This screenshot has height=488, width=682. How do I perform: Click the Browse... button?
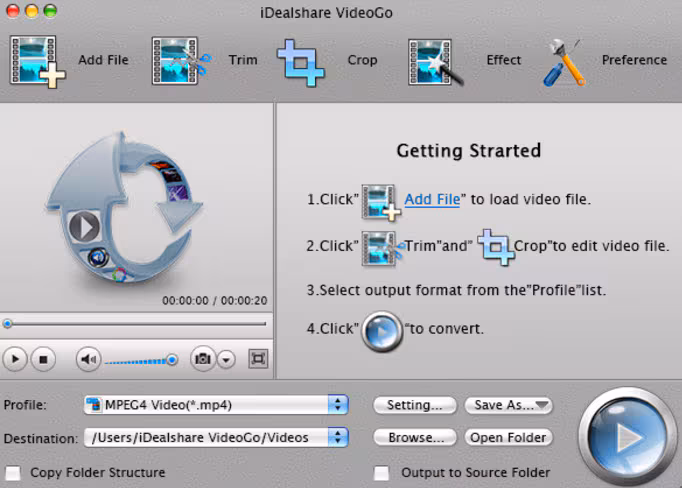pyautogui.click(x=415, y=437)
